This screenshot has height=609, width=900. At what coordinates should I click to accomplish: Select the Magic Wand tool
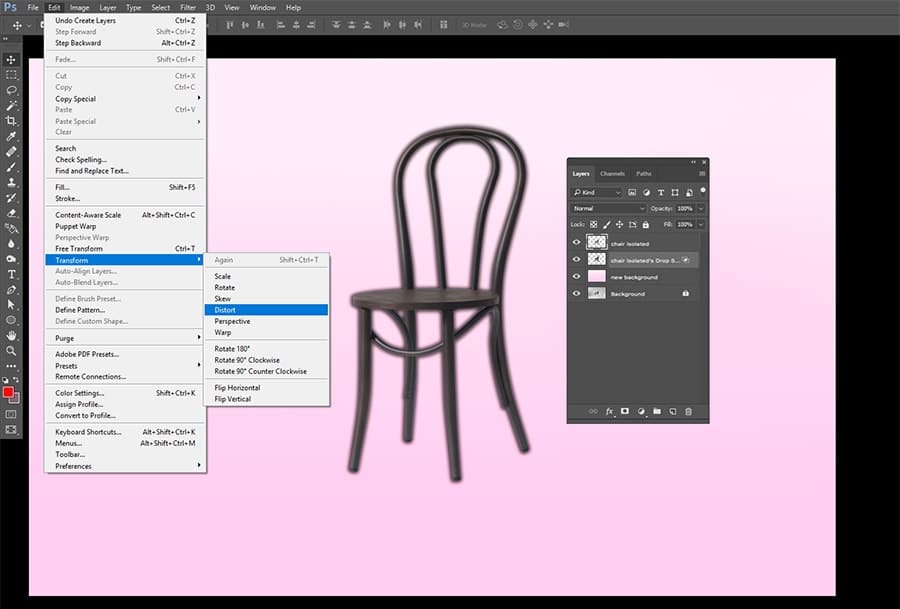[x=11, y=106]
